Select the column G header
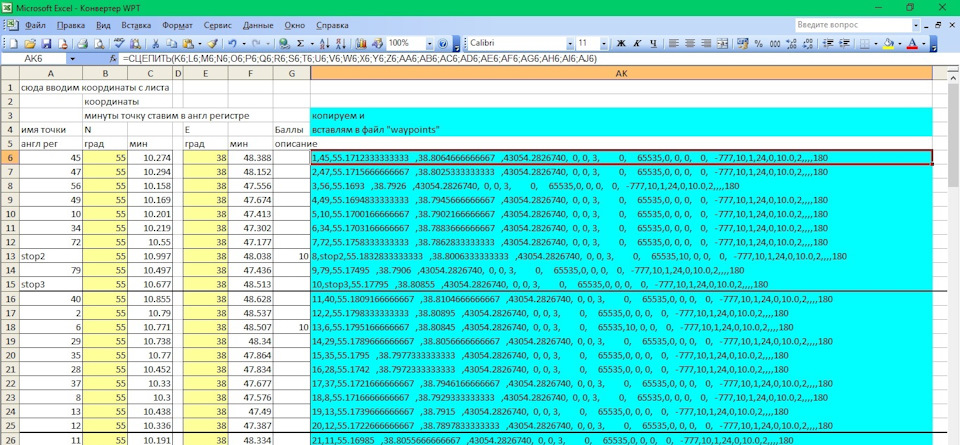The width and height of the screenshot is (960, 445). [291, 73]
